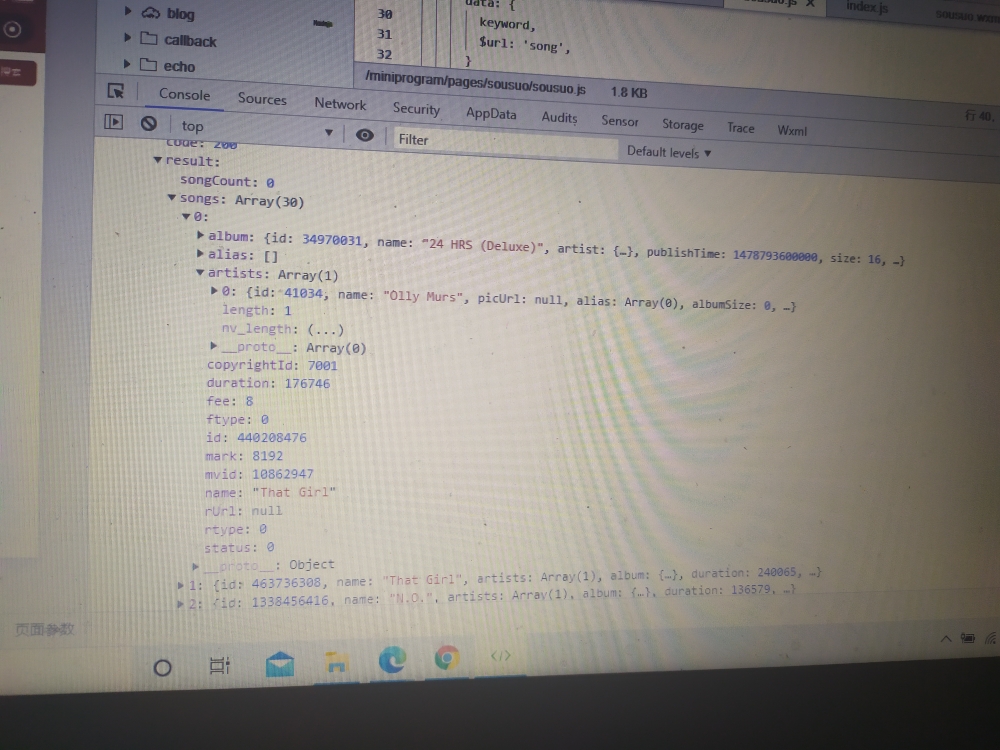1000x750 pixels.
Task: Switch to the Sensor tab
Action: [620, 121]
